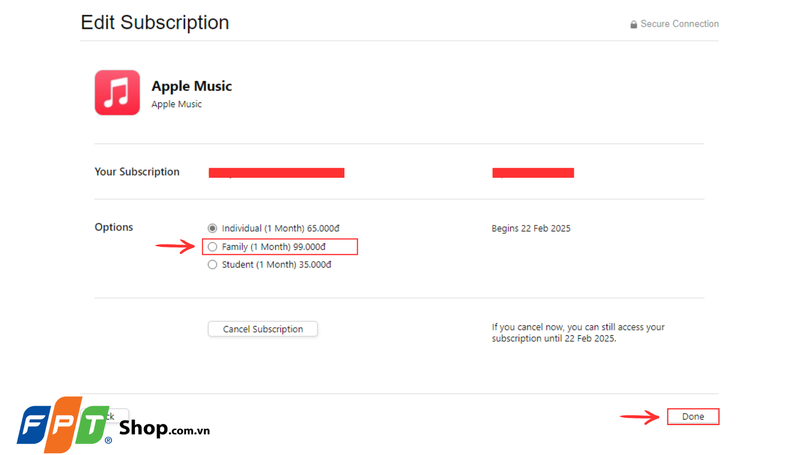The width and height of the screenshot is (800, 455).
Task: Select the Individual (1 Month) 65.000đ plan
Action: click(212, 228)
